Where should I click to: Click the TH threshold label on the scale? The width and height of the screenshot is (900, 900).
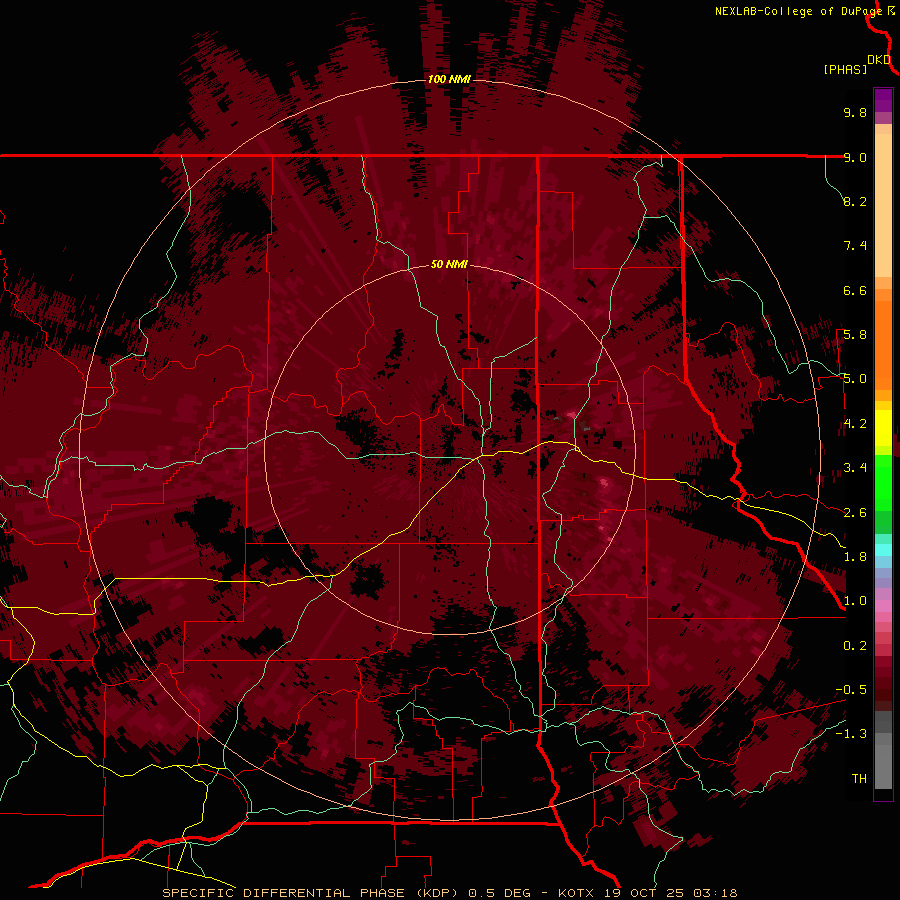[859, 779]
